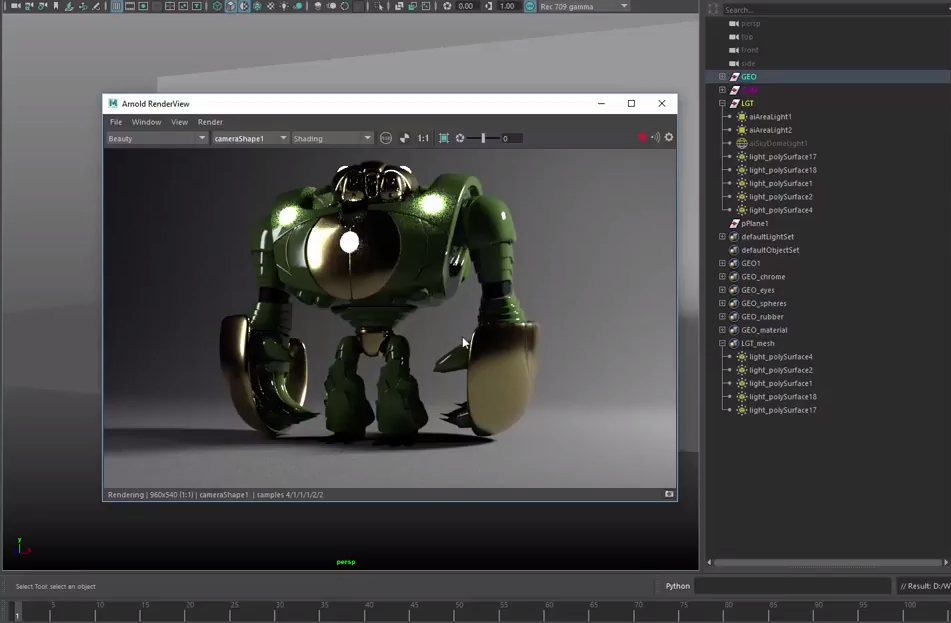Open the cameraShape1 camera dropdown
The height and width of the screenshot is (623, 951).
pyautogui.click(x=250, y=138)
